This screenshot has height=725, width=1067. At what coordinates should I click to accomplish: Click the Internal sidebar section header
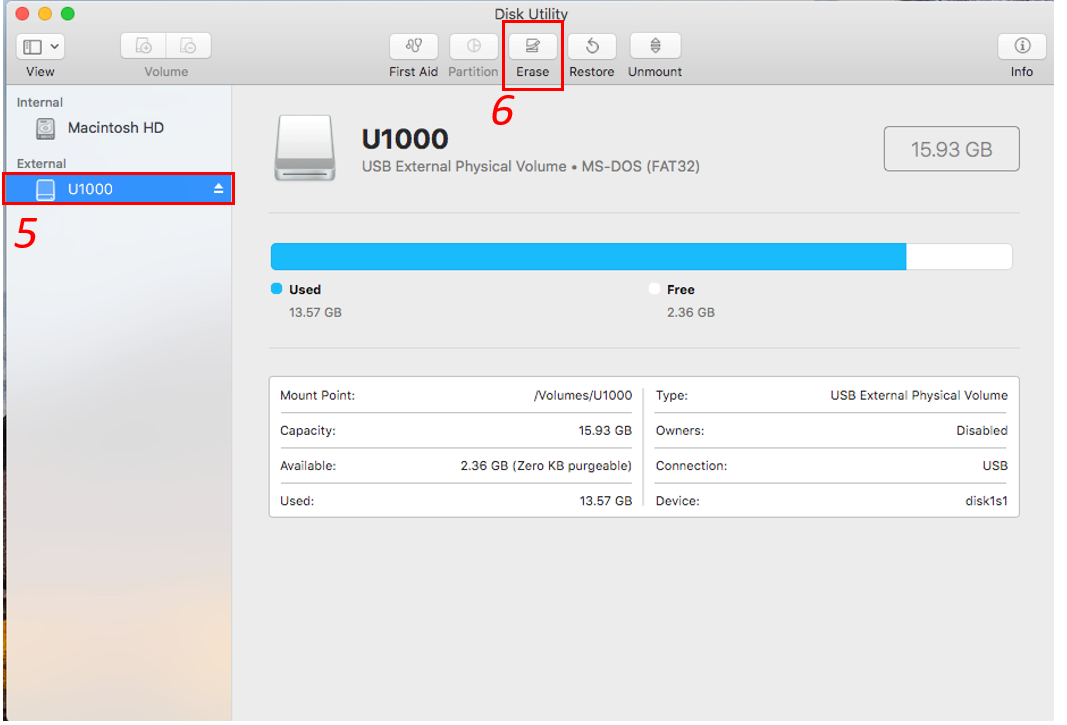(x=39, y=102)
